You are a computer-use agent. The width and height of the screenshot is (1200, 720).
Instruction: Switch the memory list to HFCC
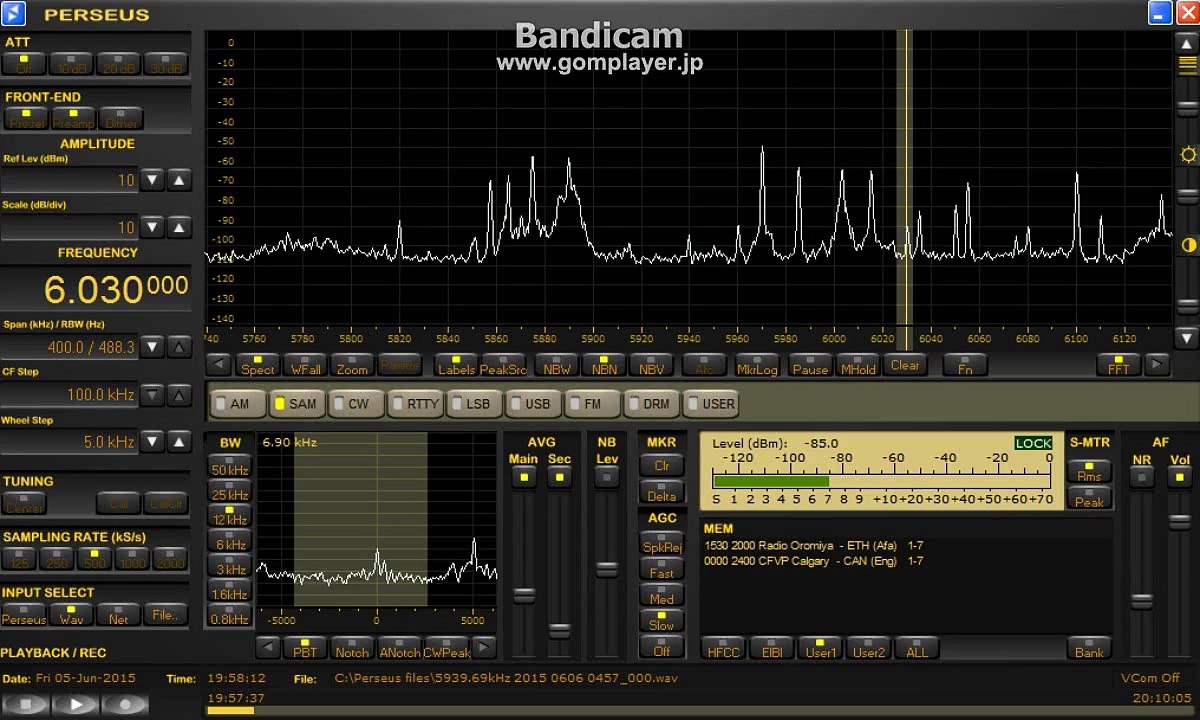(x=724, y=648)
